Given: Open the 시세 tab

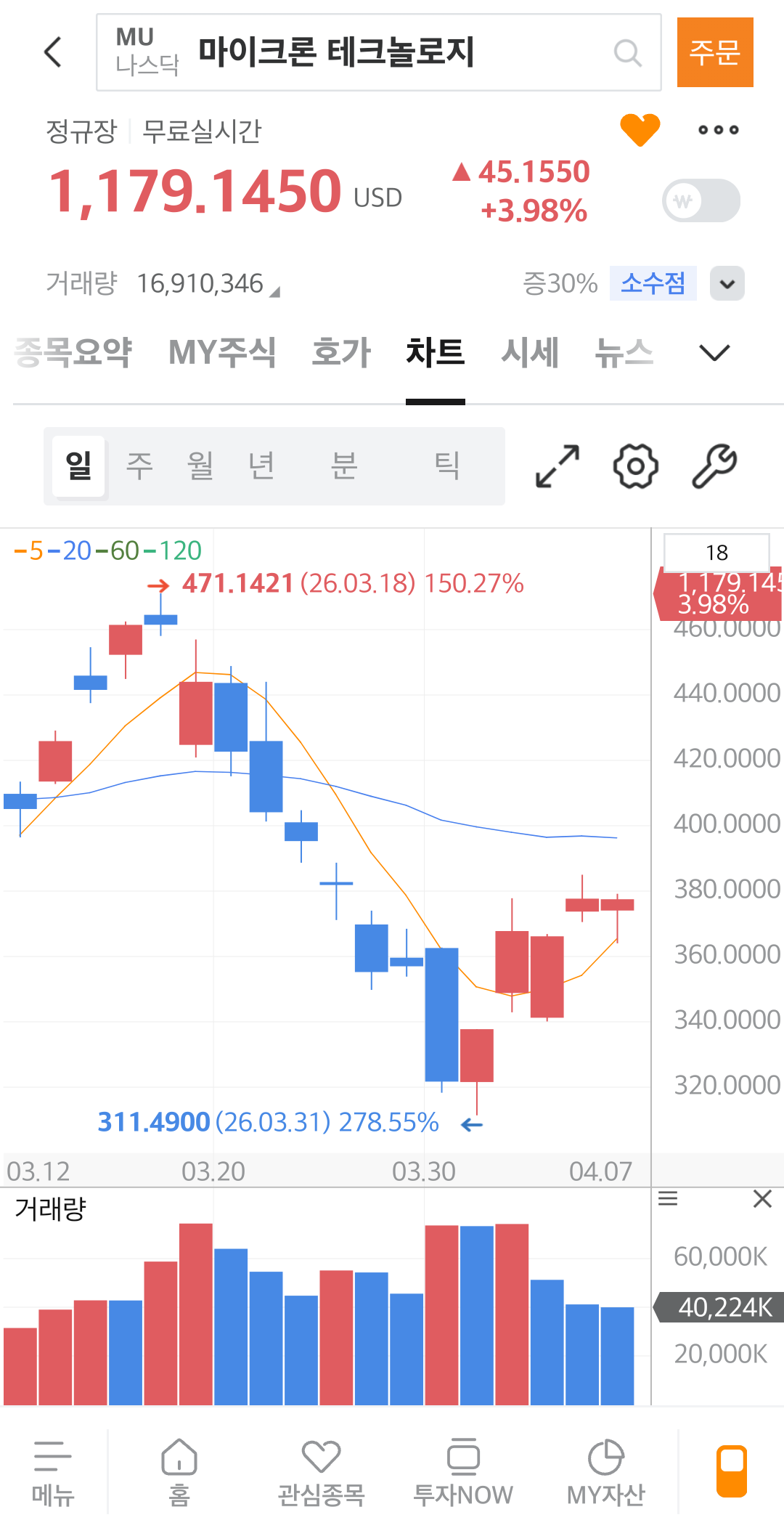Looking at the screenshot, I should pyautogui.click(x=530, y=353).
